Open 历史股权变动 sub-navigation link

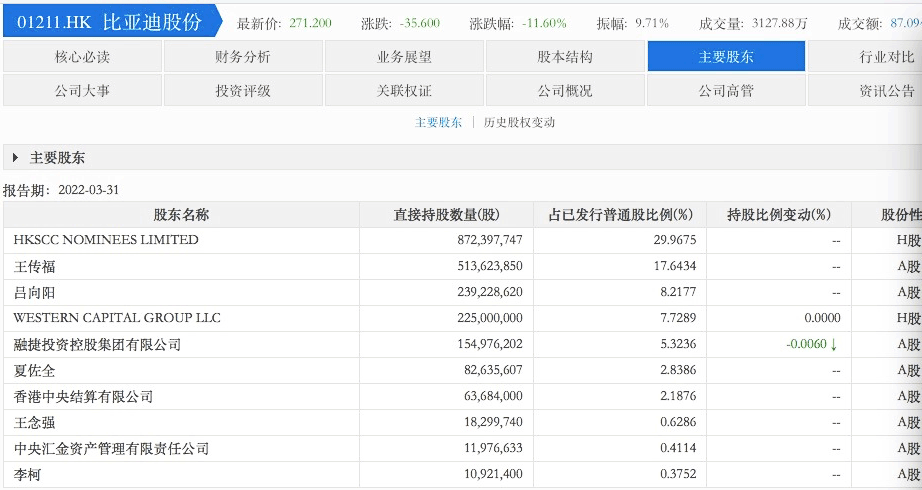[519, 123]
